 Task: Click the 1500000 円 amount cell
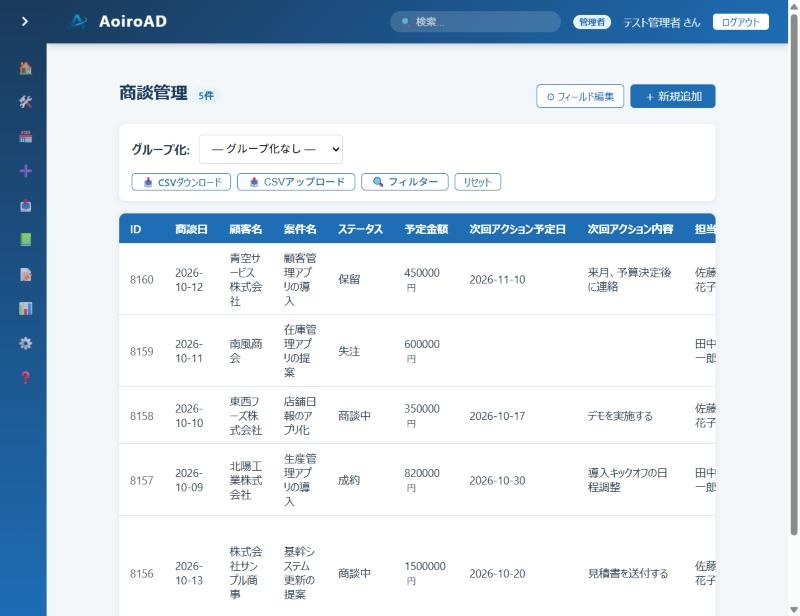click(425, 573)
